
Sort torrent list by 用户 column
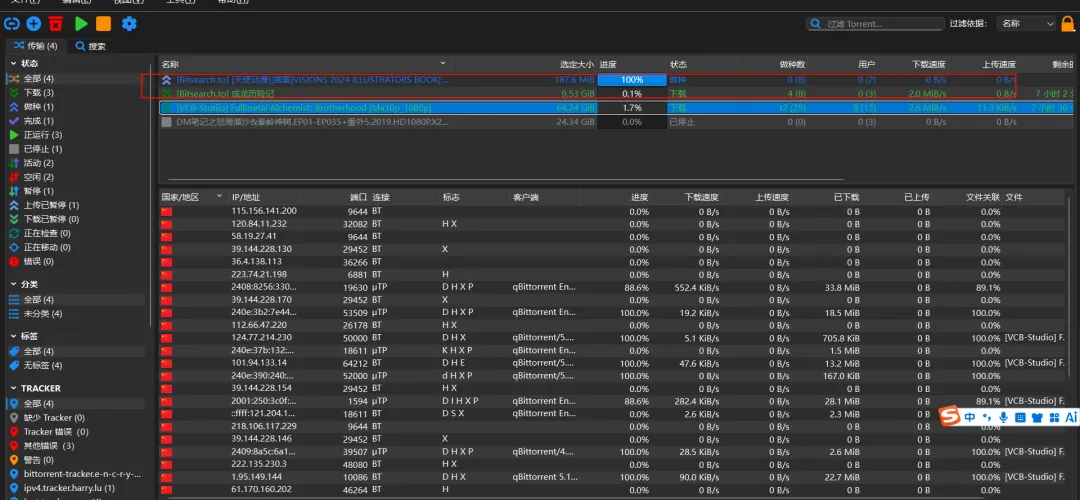coord(843,64)
